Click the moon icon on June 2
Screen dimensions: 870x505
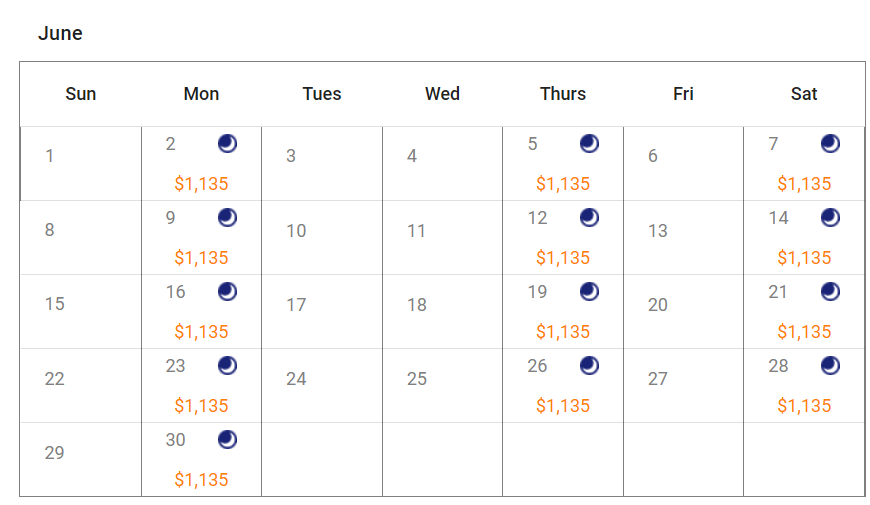coord(227,144)
